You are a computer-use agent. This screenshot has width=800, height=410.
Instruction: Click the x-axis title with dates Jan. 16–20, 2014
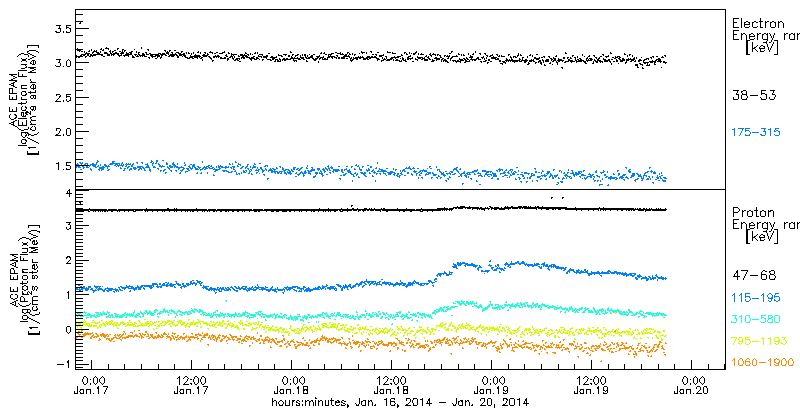[x=399, y=402]
